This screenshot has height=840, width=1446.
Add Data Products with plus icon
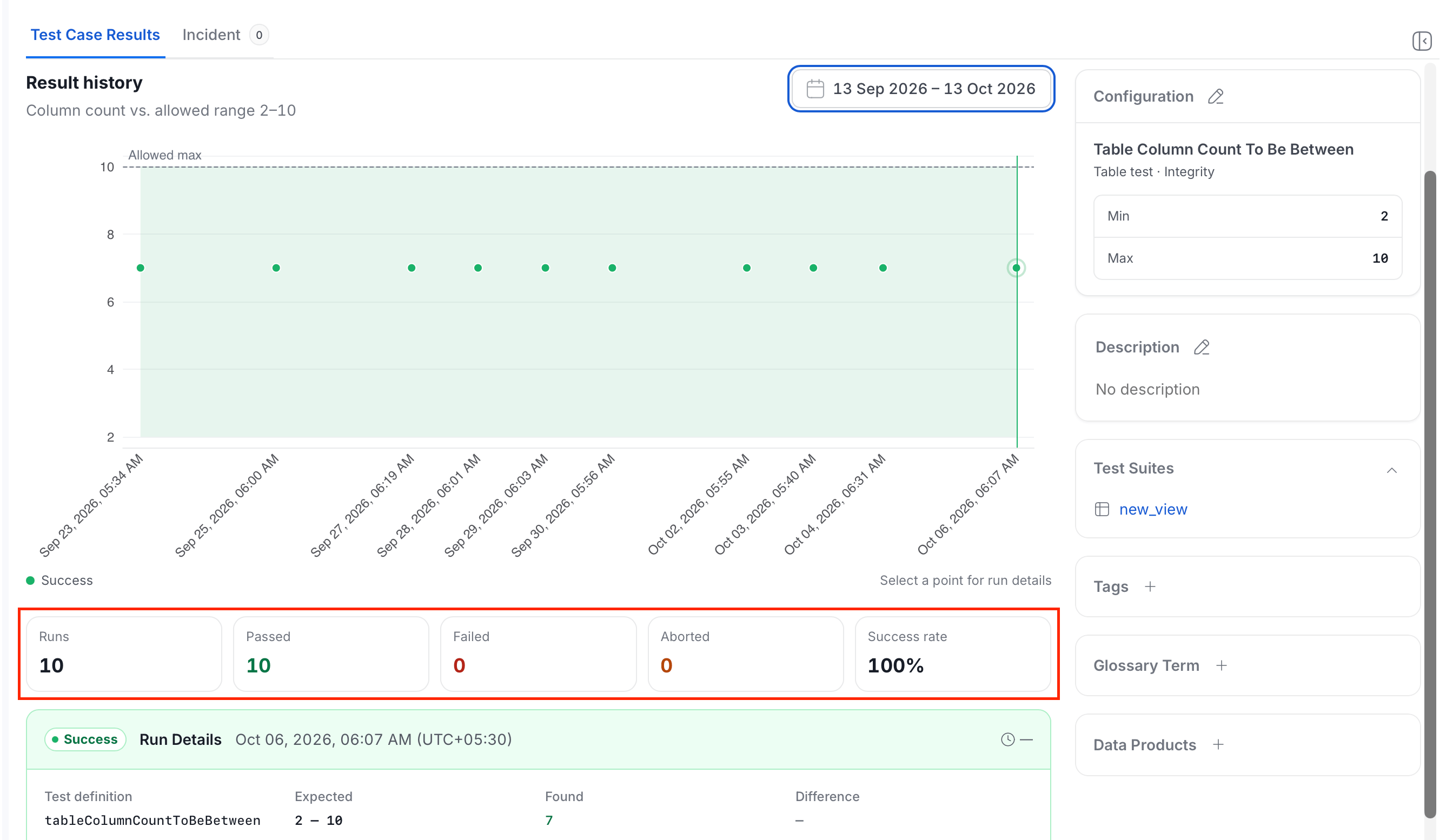coord(1218,744)
